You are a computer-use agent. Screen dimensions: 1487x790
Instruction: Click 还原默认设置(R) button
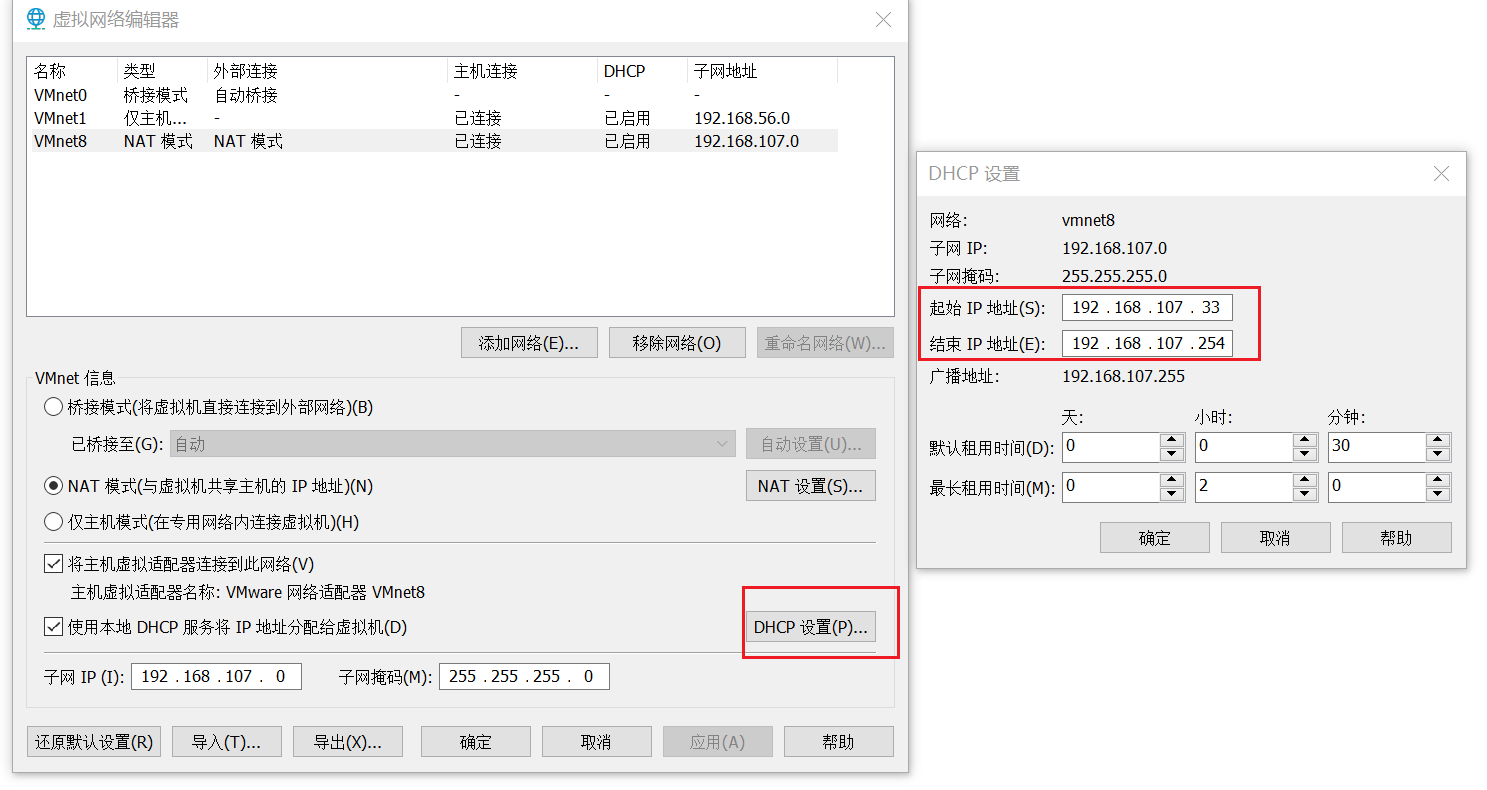94,742
